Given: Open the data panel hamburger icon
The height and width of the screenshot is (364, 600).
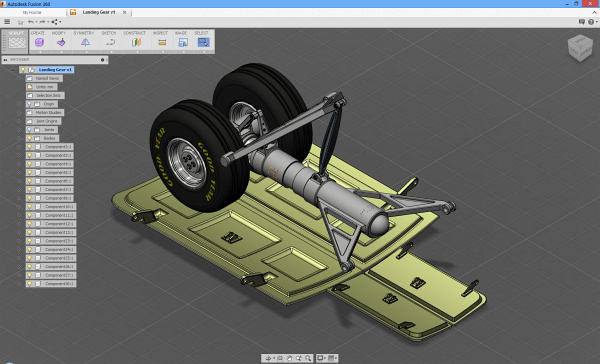Looking at the screenshot, I should click(7, 22).
